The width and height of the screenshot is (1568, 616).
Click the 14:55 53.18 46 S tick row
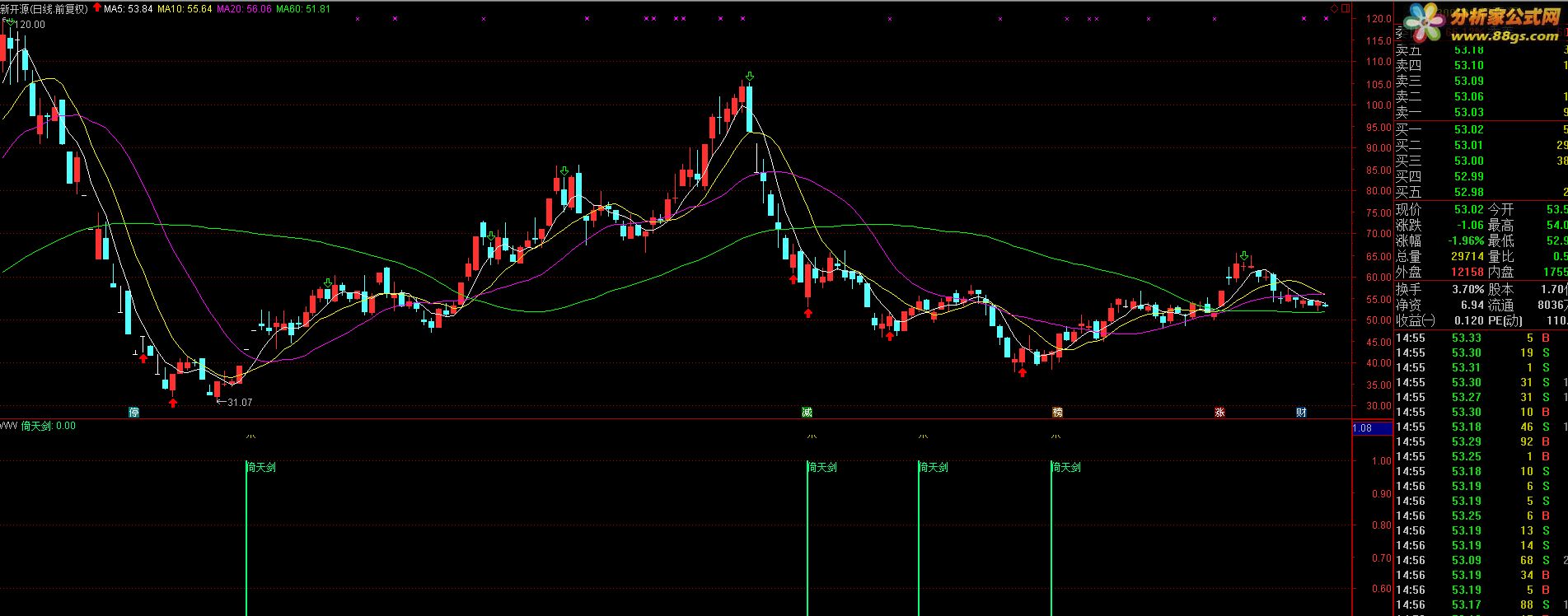click(1481, 427)
